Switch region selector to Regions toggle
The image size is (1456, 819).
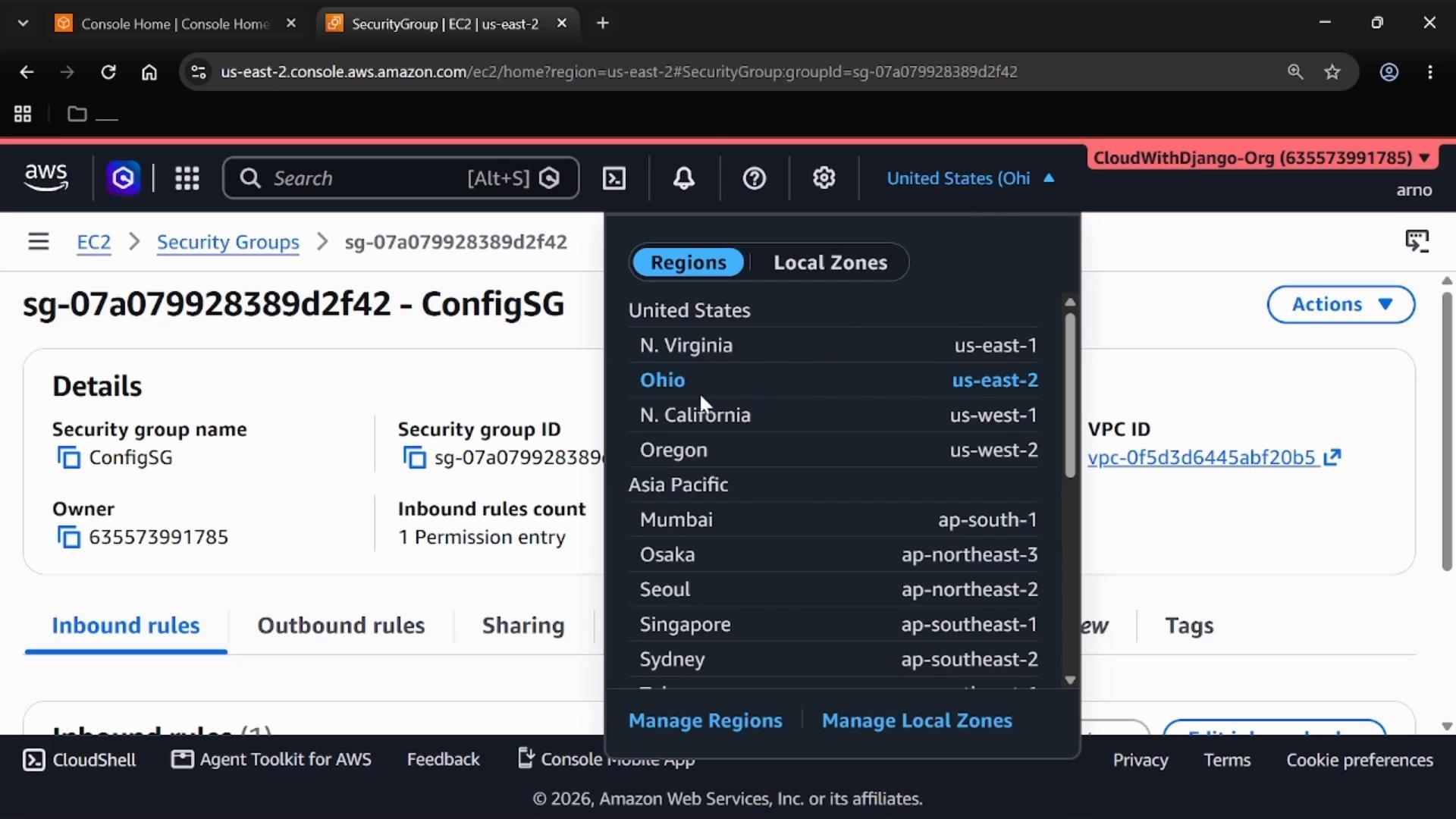coord(688,262)
